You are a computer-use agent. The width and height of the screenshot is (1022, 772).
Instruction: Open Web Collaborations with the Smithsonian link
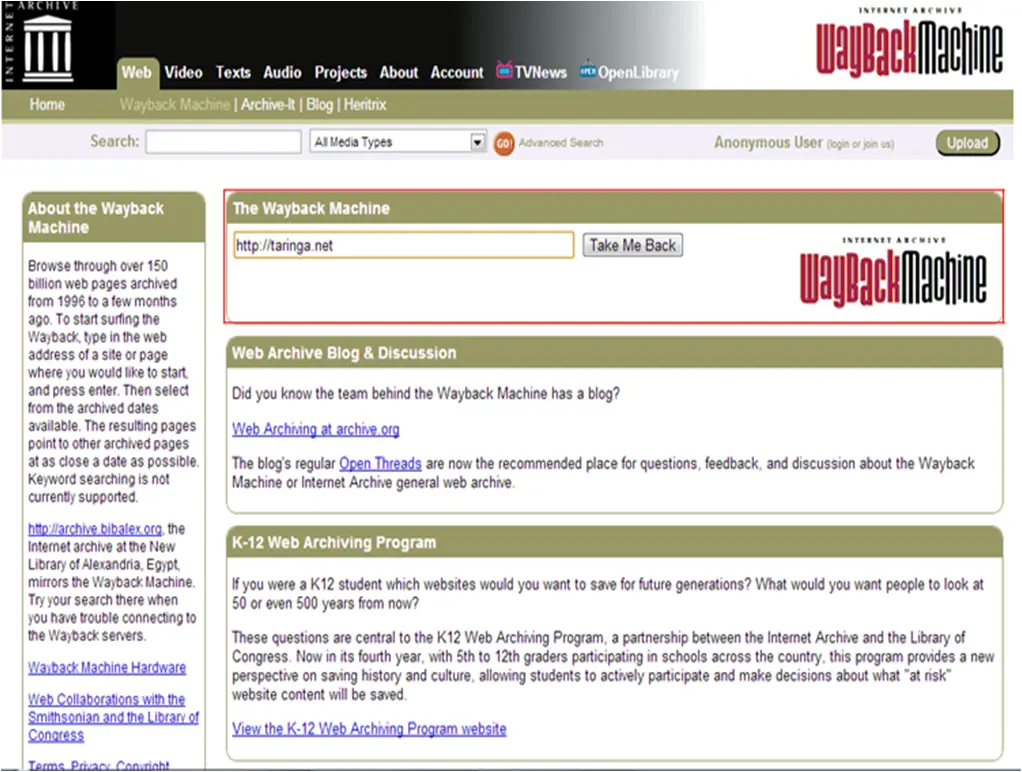tap(113, 717)
